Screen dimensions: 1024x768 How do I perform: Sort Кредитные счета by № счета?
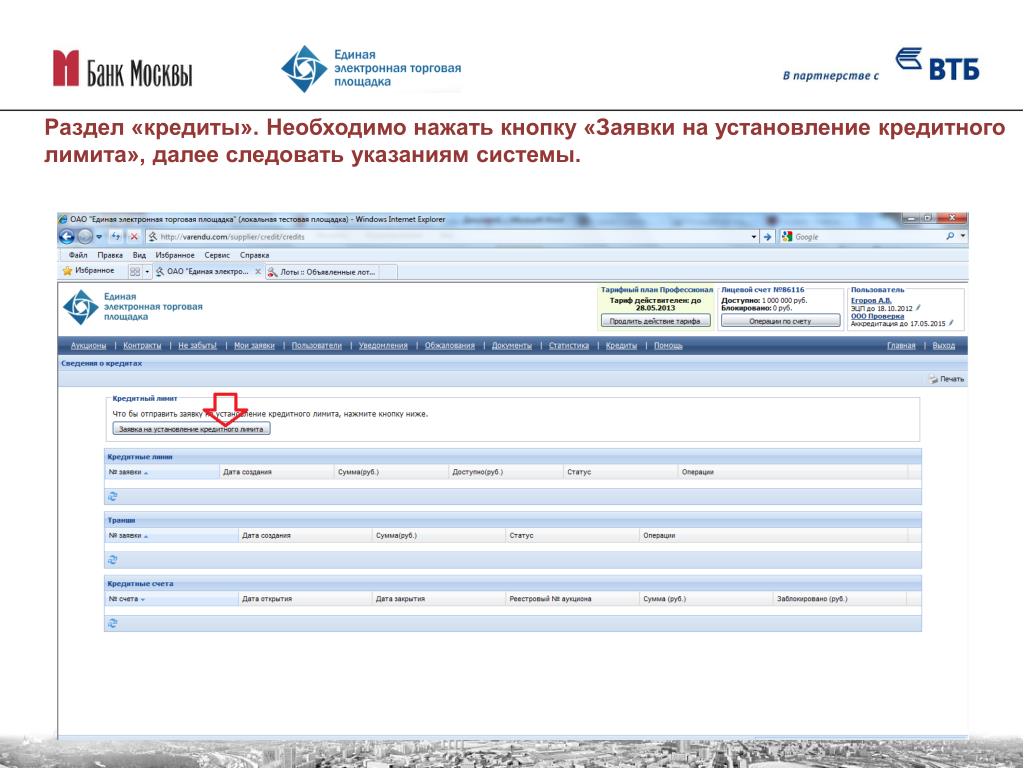click(172, 598)
